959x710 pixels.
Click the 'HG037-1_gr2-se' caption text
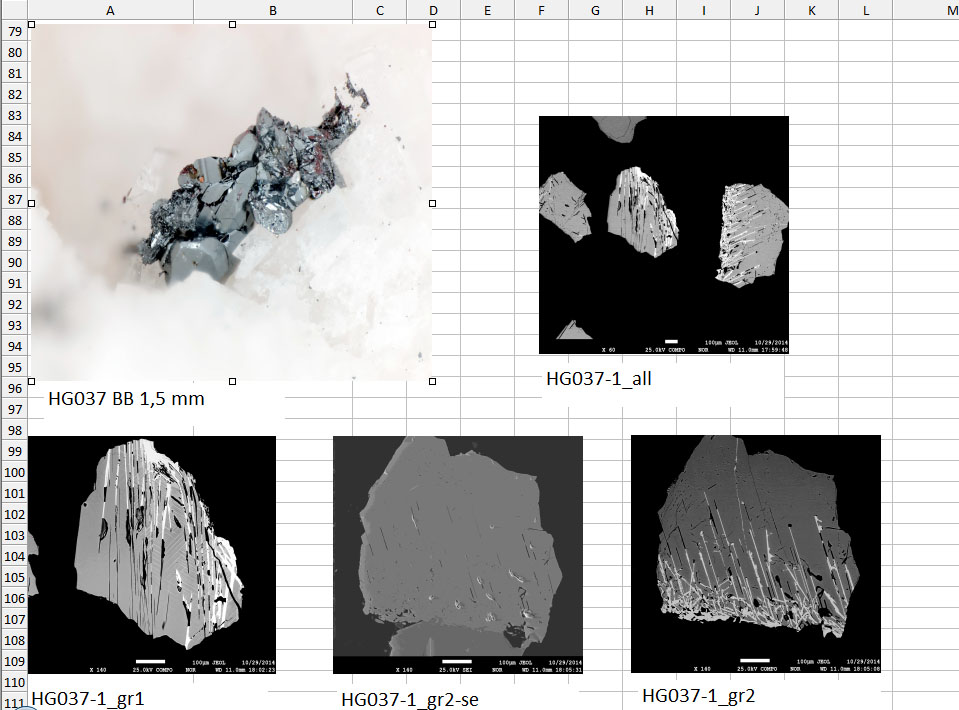click(410, 700)
